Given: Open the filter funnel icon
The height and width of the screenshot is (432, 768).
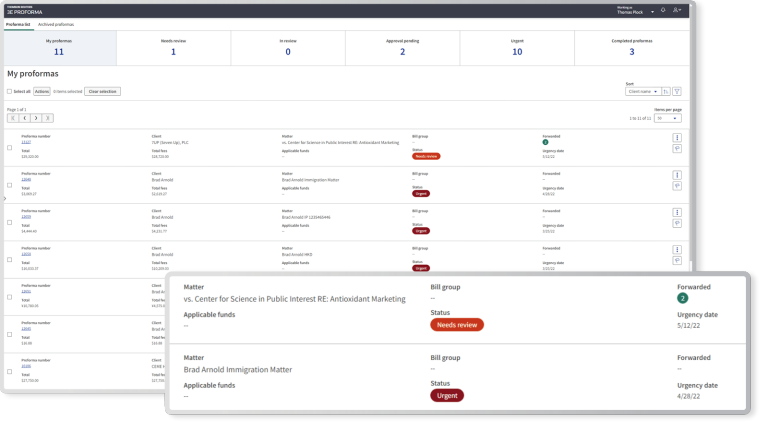Looking at the screenshot, I should tap(677, 91).
